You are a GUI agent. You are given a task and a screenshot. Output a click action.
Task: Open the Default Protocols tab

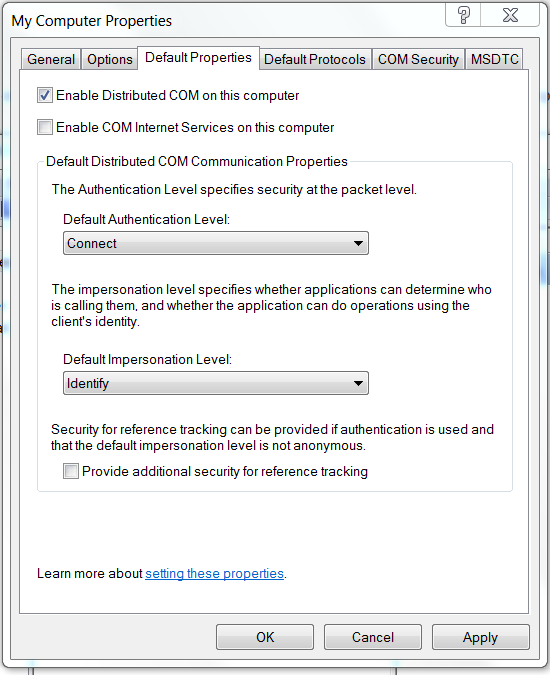coord(315,59)
